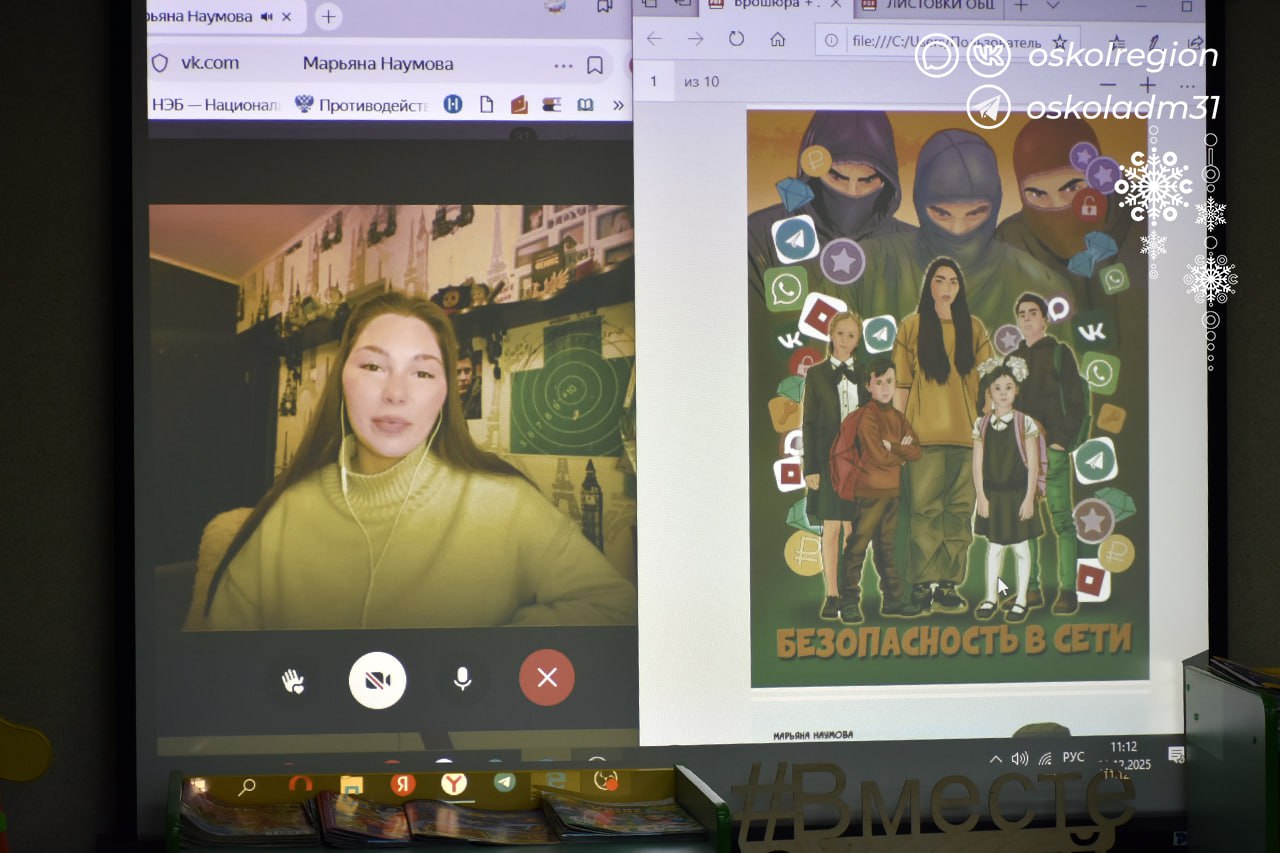Screen dimensions: 1280x853
Task: Open the НЭБ bookmark
Action: (215, 105)
